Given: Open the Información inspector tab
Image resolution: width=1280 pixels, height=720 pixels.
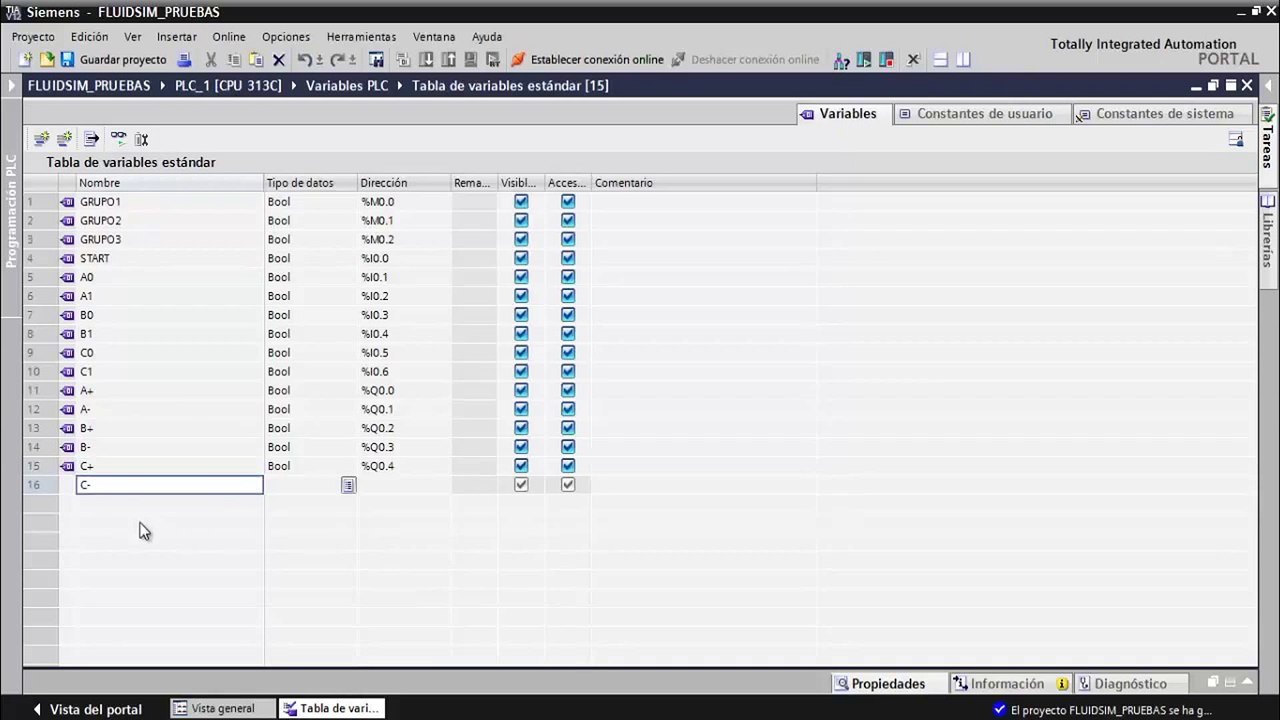Looking at the screenshot, I should coord(1010,684).
